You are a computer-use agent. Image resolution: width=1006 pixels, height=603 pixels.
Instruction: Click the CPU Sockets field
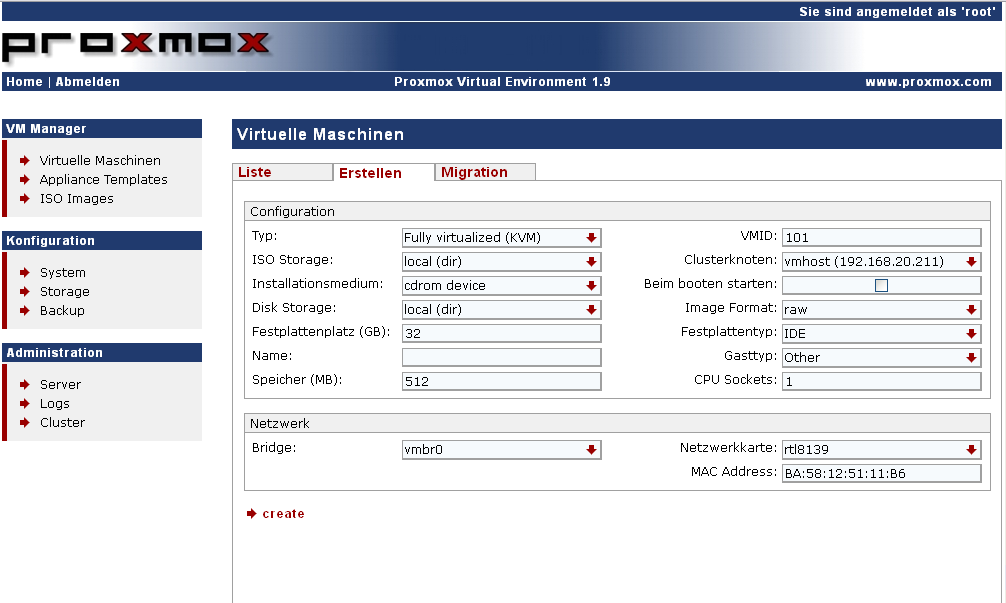882,381
